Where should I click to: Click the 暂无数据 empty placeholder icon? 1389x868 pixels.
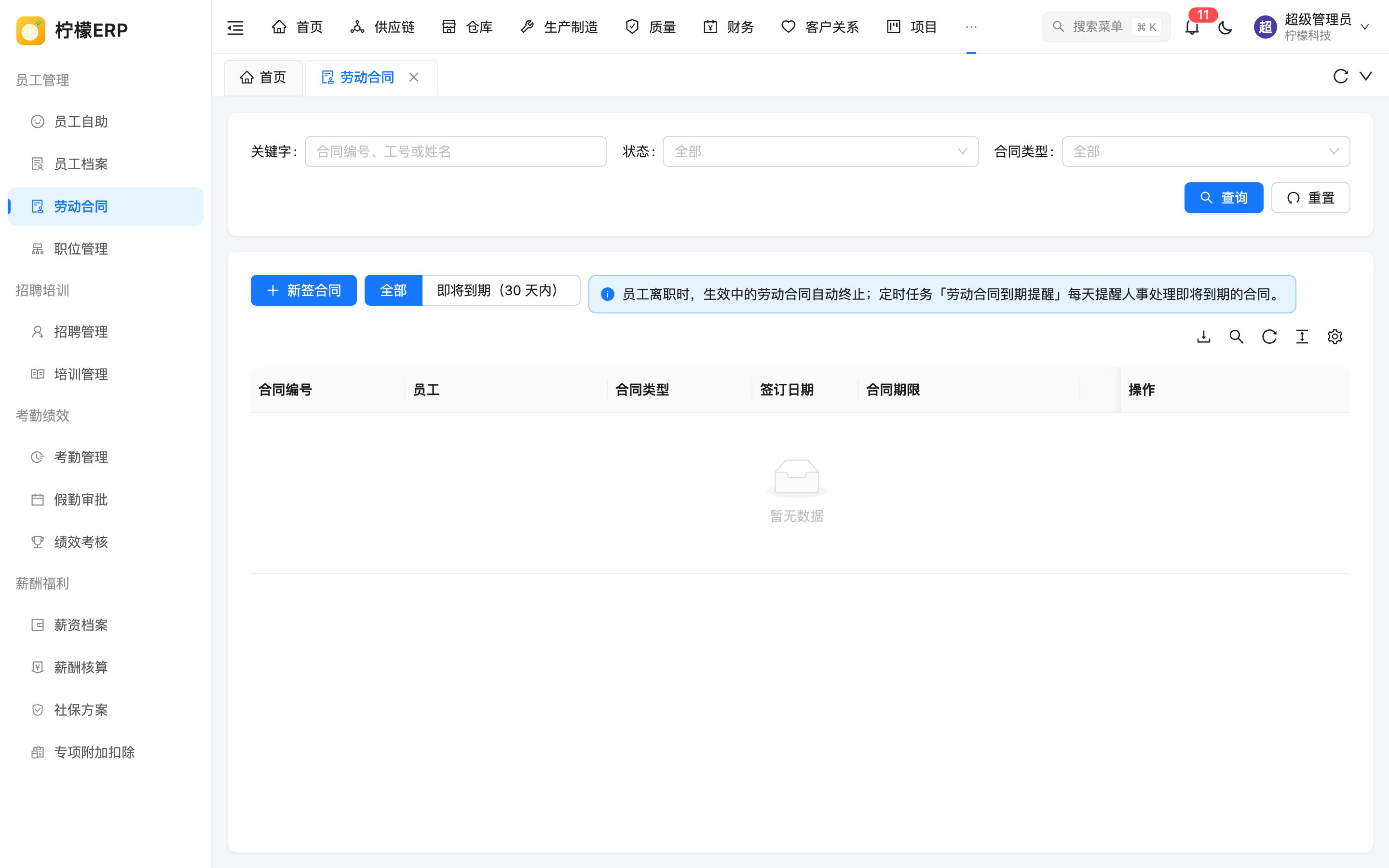point(797,477)
